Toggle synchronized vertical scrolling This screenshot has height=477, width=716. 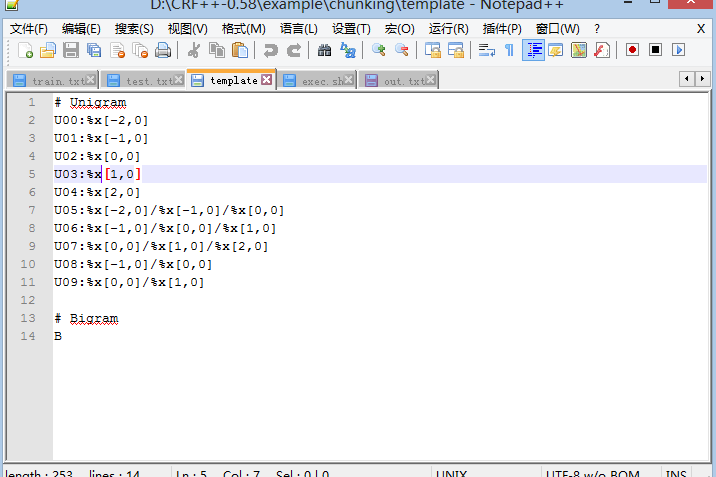coord(432,50)
